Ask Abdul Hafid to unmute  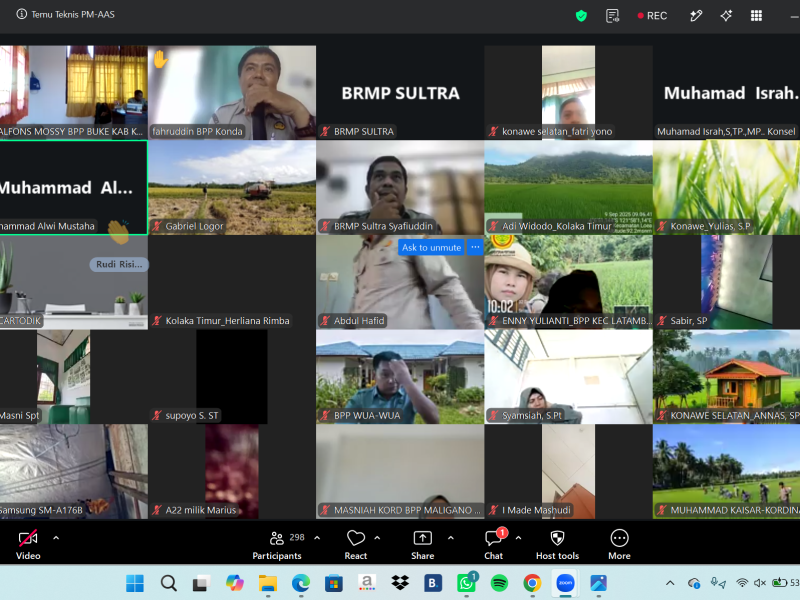pos(431,247)
